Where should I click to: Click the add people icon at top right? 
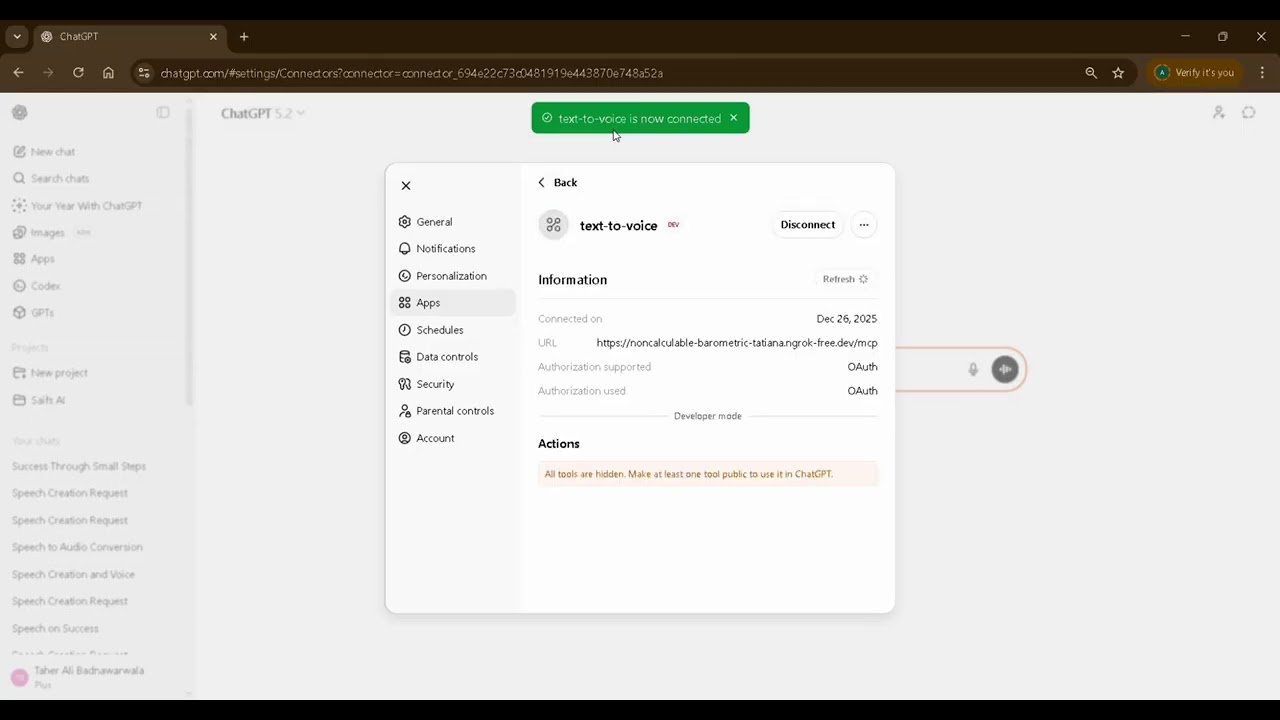point(1219,113)
